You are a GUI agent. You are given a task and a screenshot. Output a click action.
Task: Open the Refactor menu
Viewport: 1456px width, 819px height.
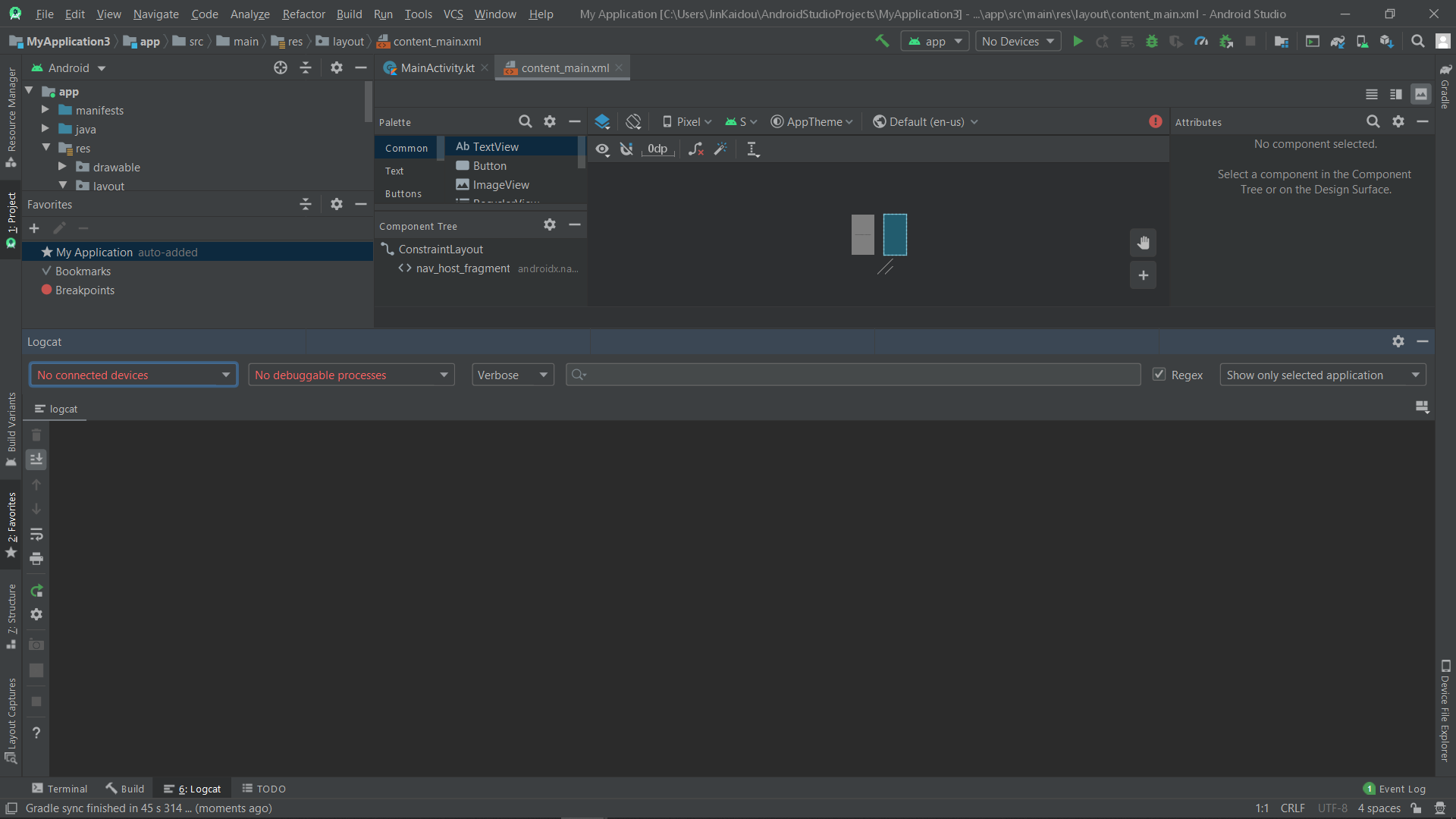click(303, 14)
